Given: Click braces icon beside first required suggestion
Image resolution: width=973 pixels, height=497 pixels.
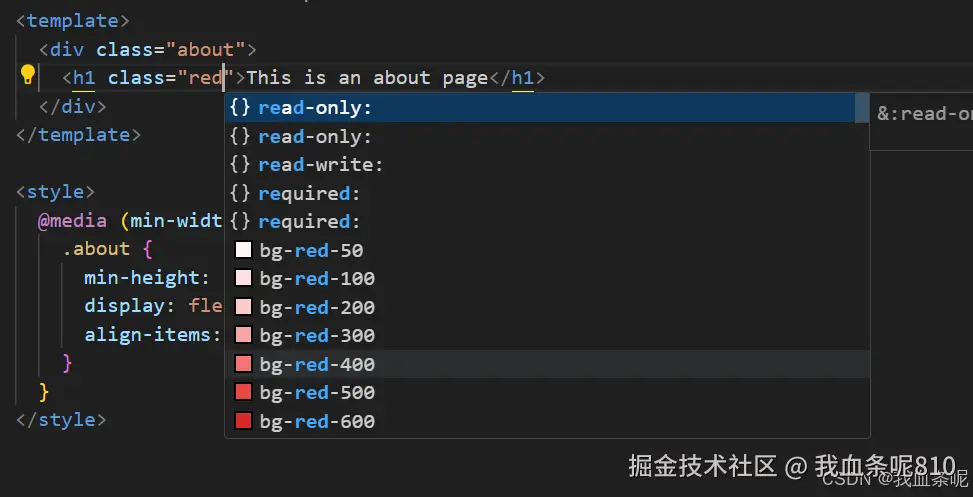Looking at the screenshot, I should 240,193.
